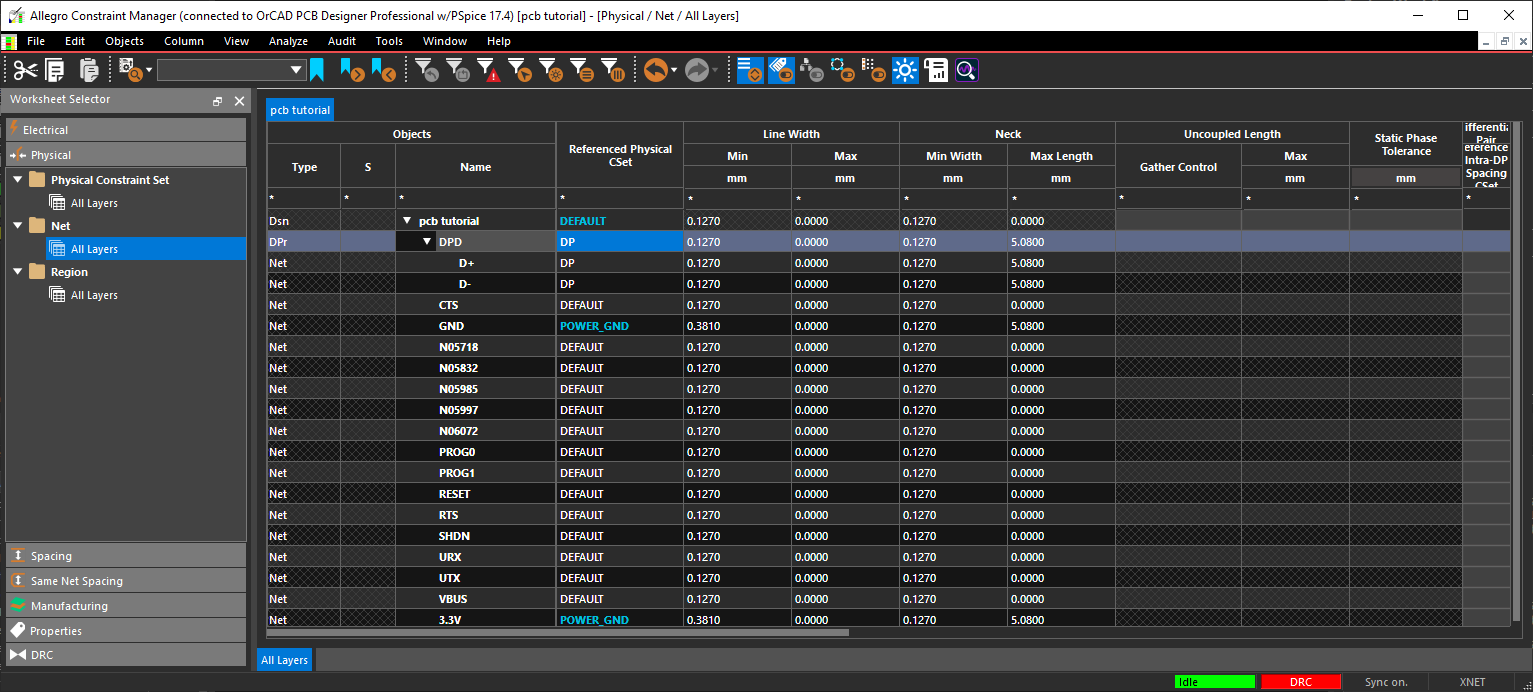Select the GND net's POWER_GND cell
The image size is (1533, 692).
595,326
